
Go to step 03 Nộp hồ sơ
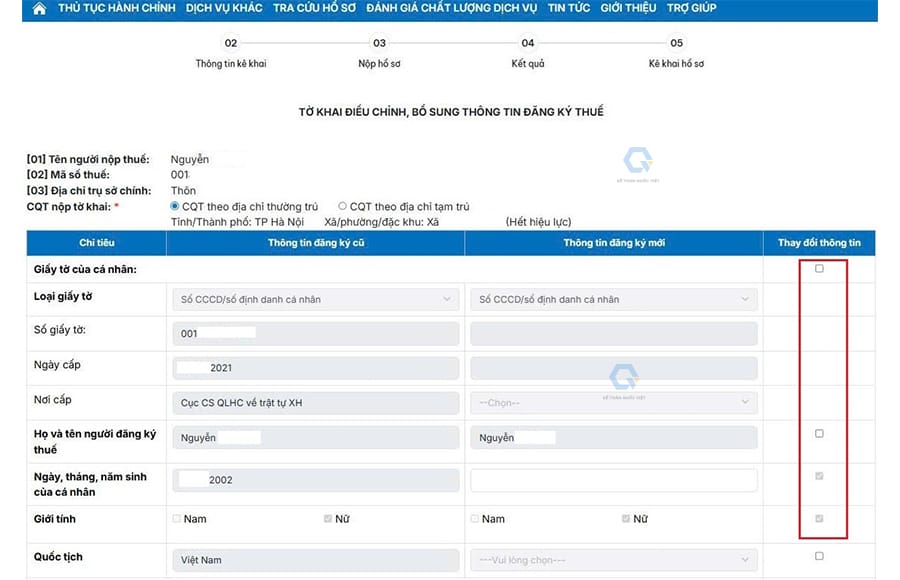click(x=379, y=44)
